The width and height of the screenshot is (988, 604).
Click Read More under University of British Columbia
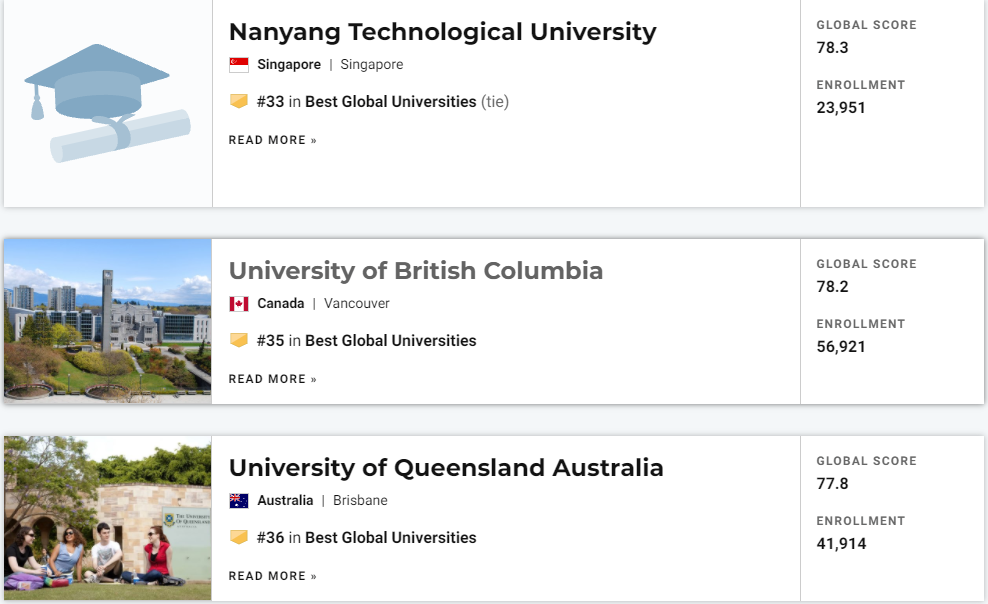[272, 379]
